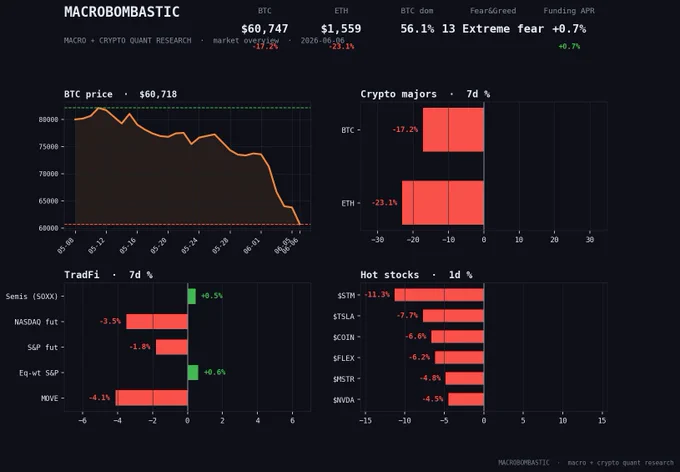The image size is (680, 472).
Task: Click the Fear&Greed header label
Action: (493, 11)
